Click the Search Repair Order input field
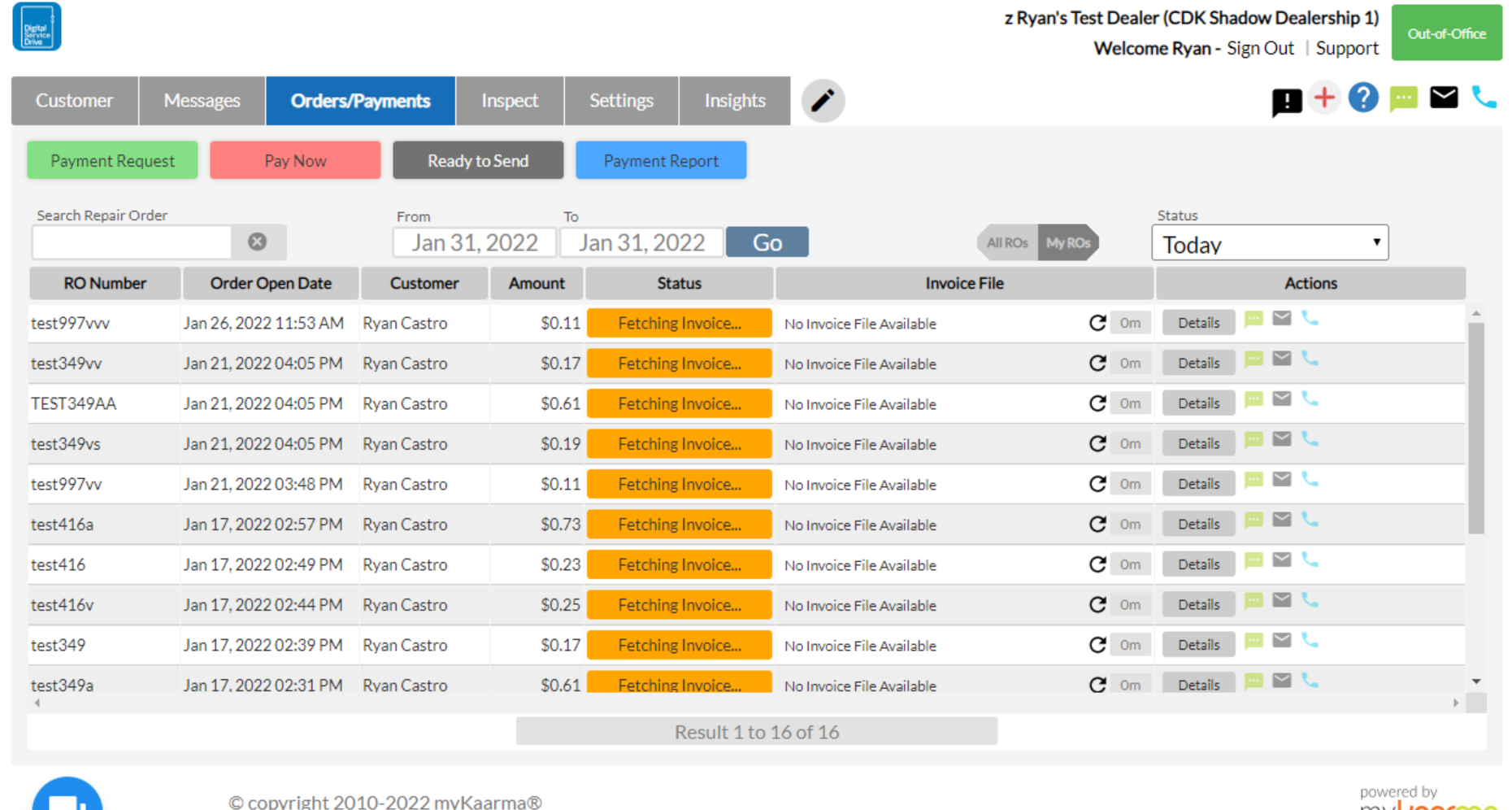This screenshot has height=810, width=1512. coord(132,242)
